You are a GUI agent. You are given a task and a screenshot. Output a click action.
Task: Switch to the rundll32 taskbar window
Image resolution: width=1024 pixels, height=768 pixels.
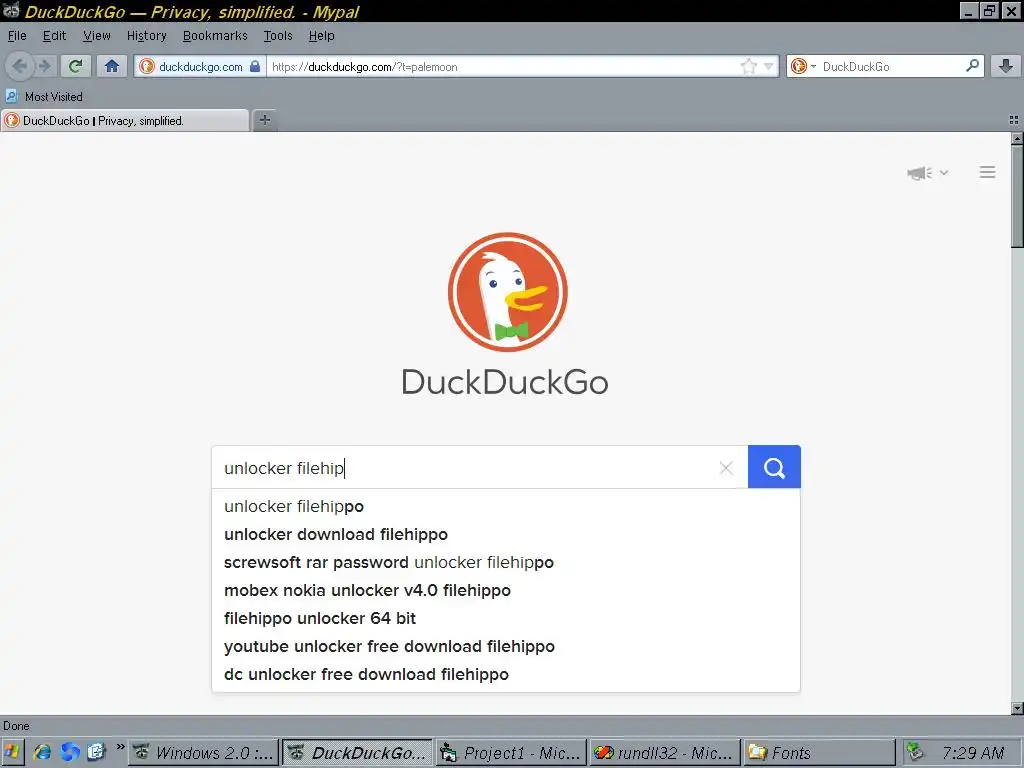pos(665,753)
